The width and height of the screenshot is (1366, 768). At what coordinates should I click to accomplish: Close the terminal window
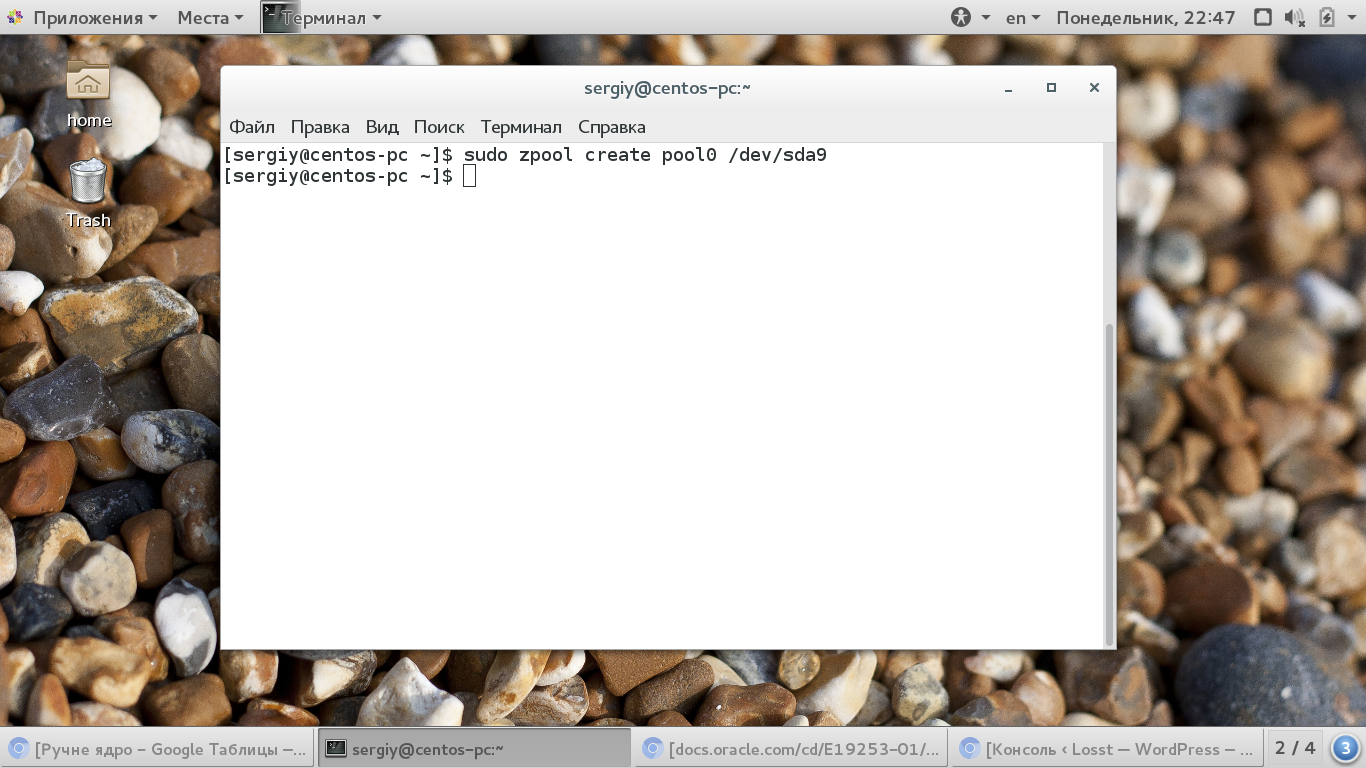click(1094, 88)
